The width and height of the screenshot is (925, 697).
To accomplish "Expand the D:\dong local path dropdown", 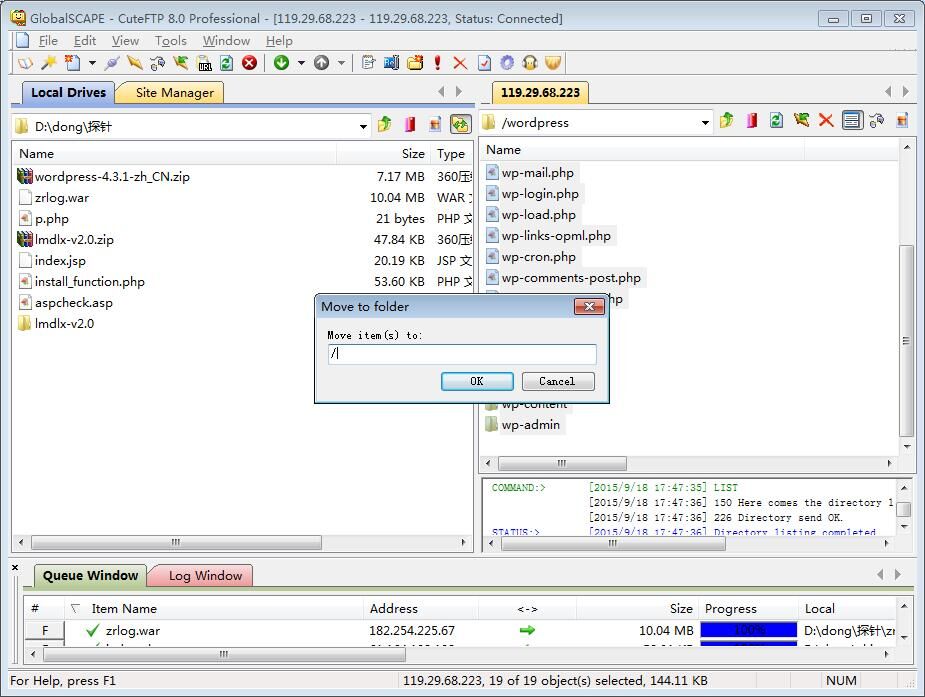I will 363,126.
